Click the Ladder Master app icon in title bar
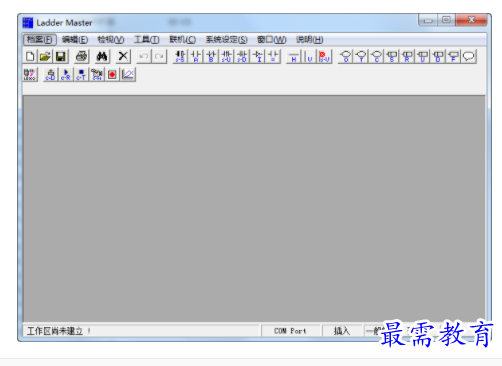The image size is (502, 366). 28,23
